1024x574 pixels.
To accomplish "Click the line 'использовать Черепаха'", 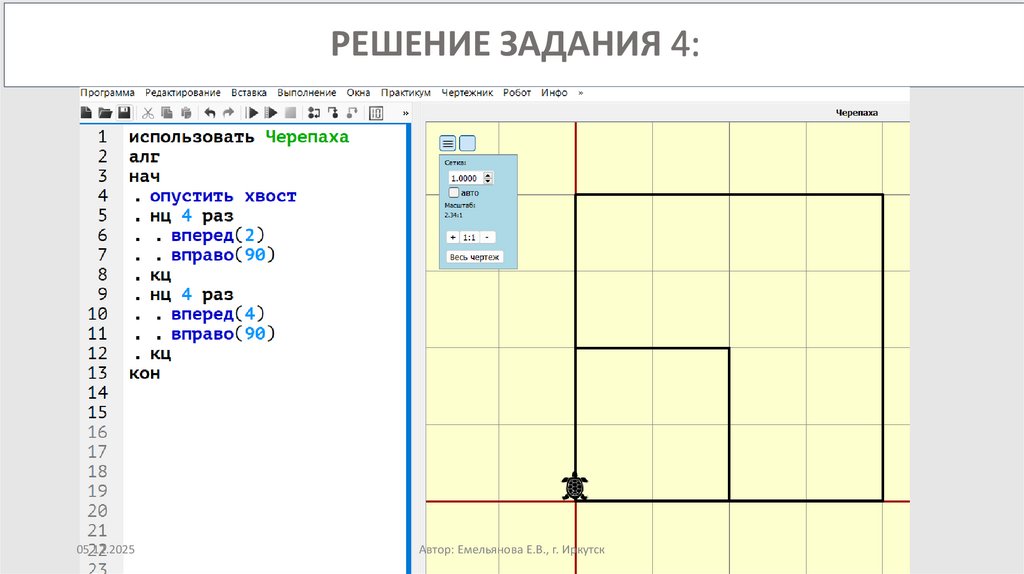I will coord(239,137).
